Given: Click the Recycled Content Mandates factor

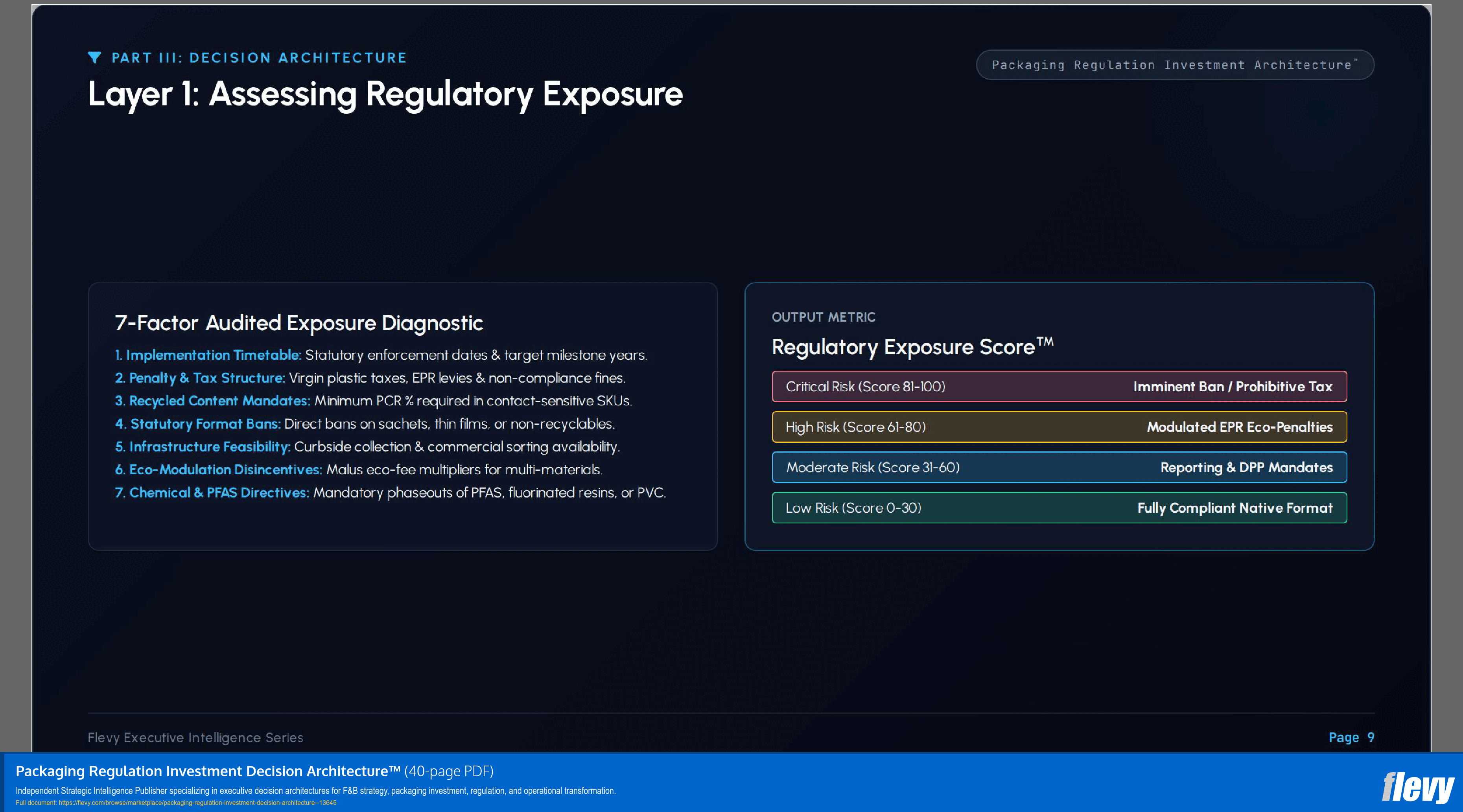Looking at the screenshot, I should 374,400.
